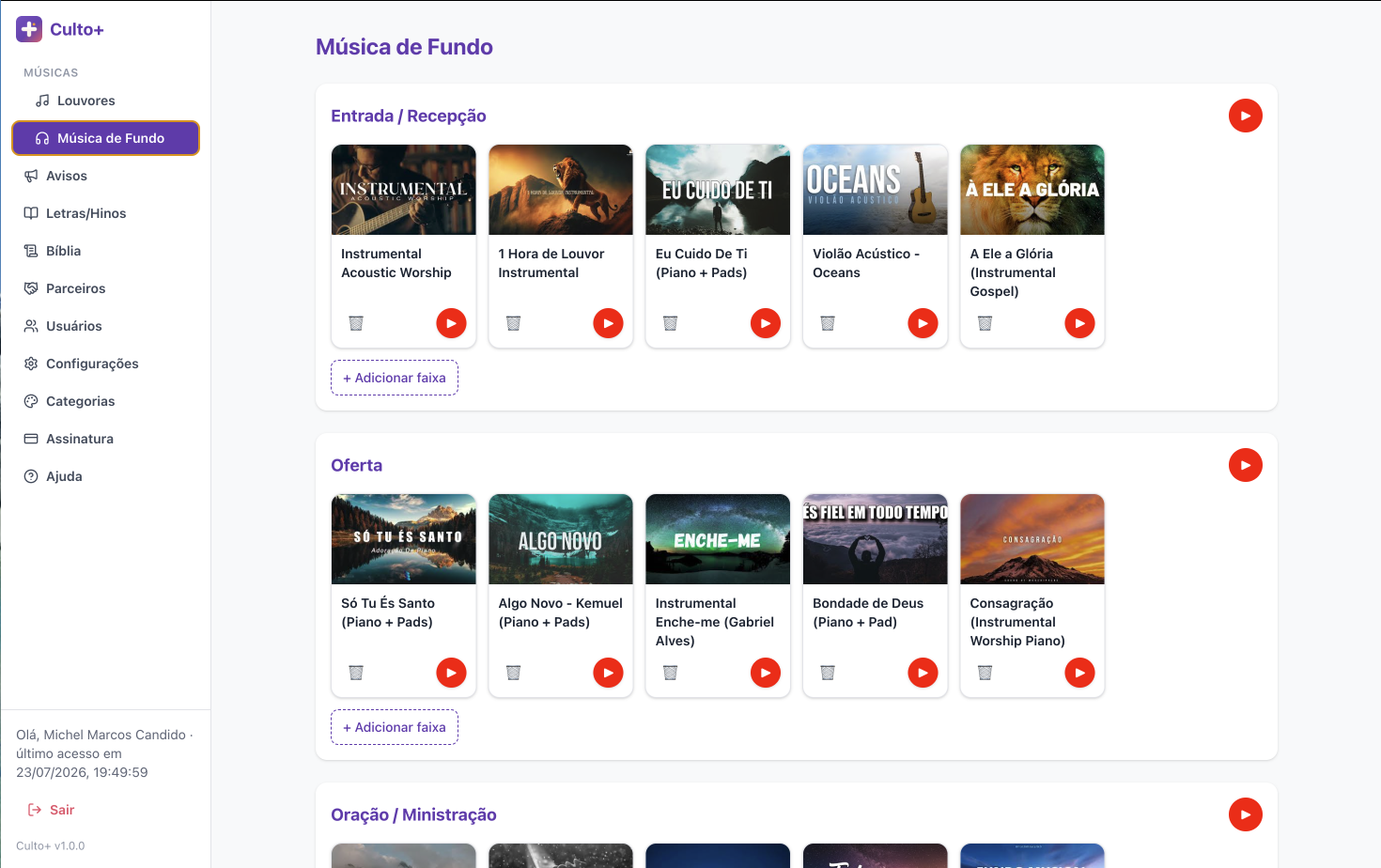Open Categorias in the sidebar

click(105, 401)
